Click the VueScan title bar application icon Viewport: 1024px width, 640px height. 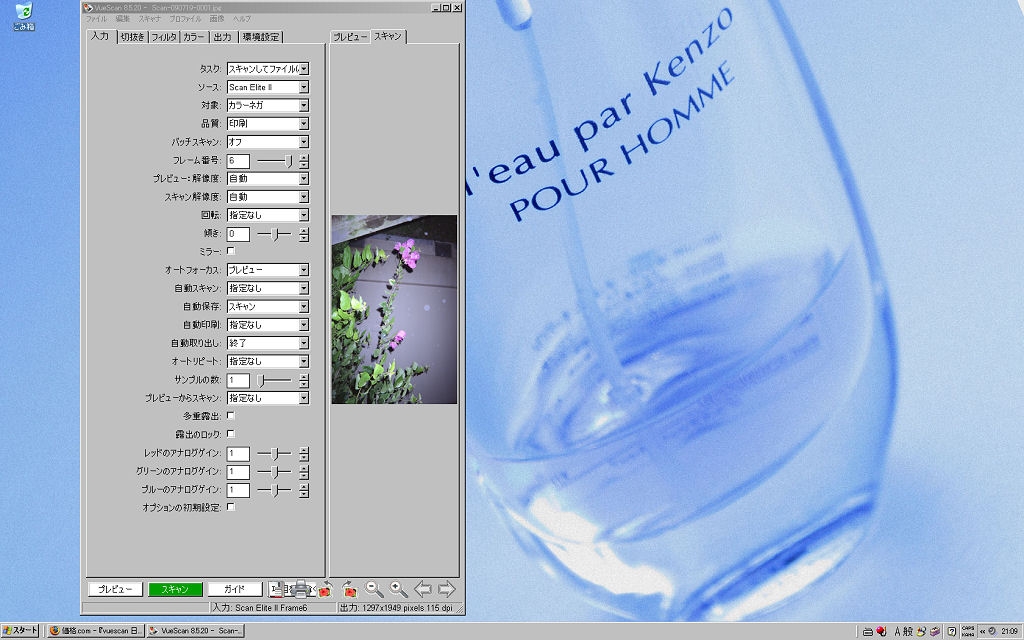[x=88, y=8]
